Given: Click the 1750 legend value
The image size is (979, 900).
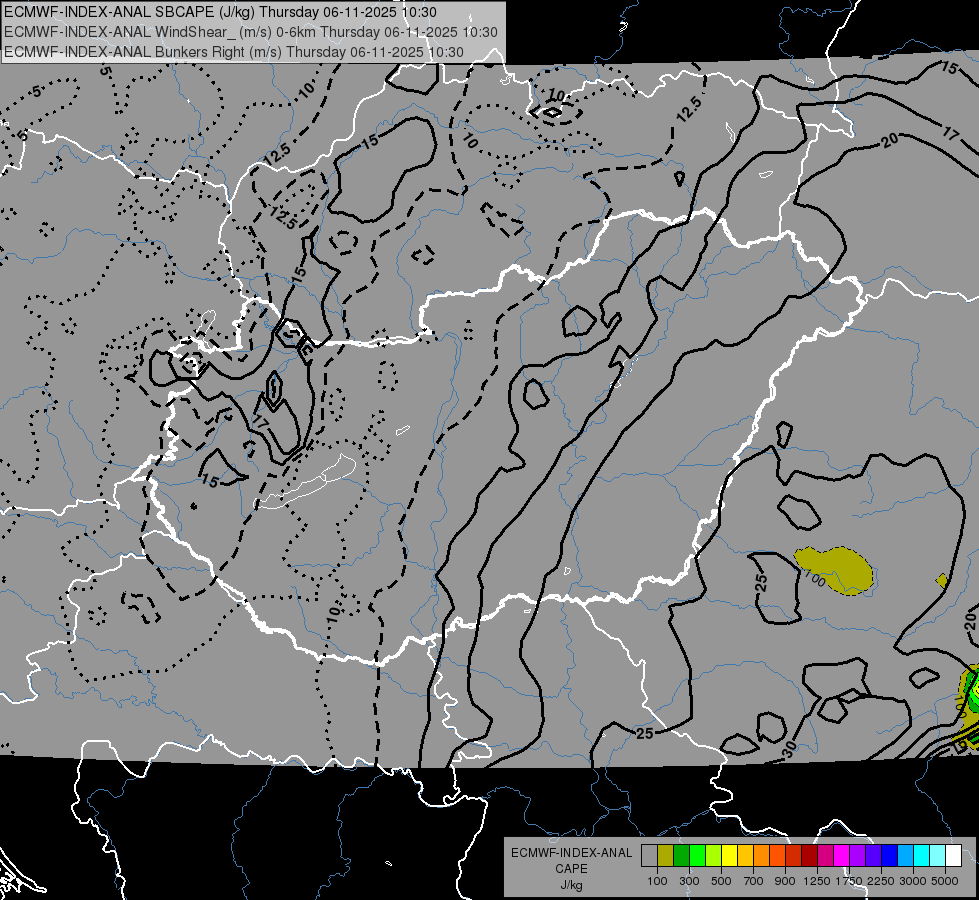Looking at the screenshot, I should [849, 881].
